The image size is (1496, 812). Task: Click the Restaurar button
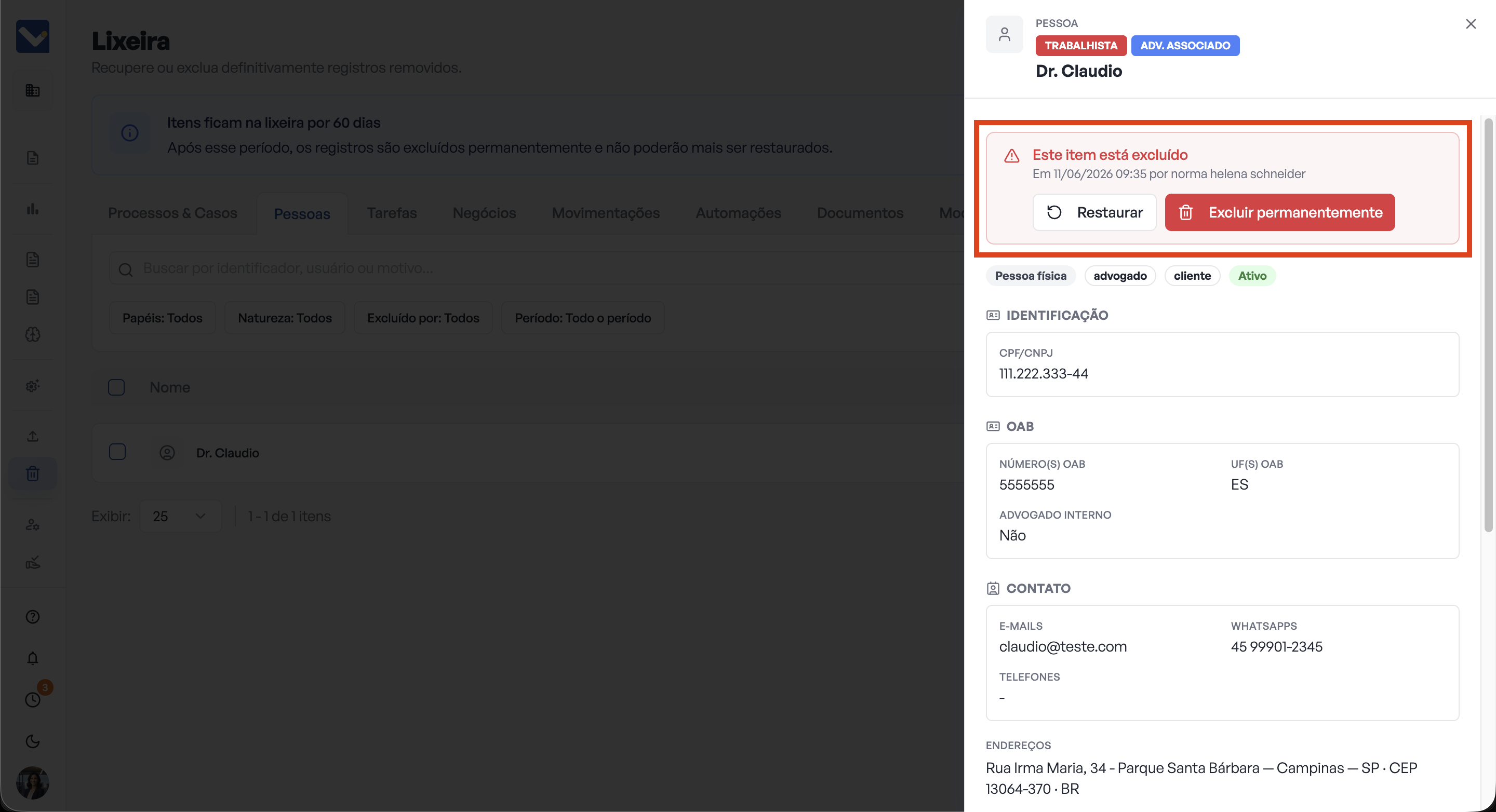pyautogui.click(x=1094, y=212)
